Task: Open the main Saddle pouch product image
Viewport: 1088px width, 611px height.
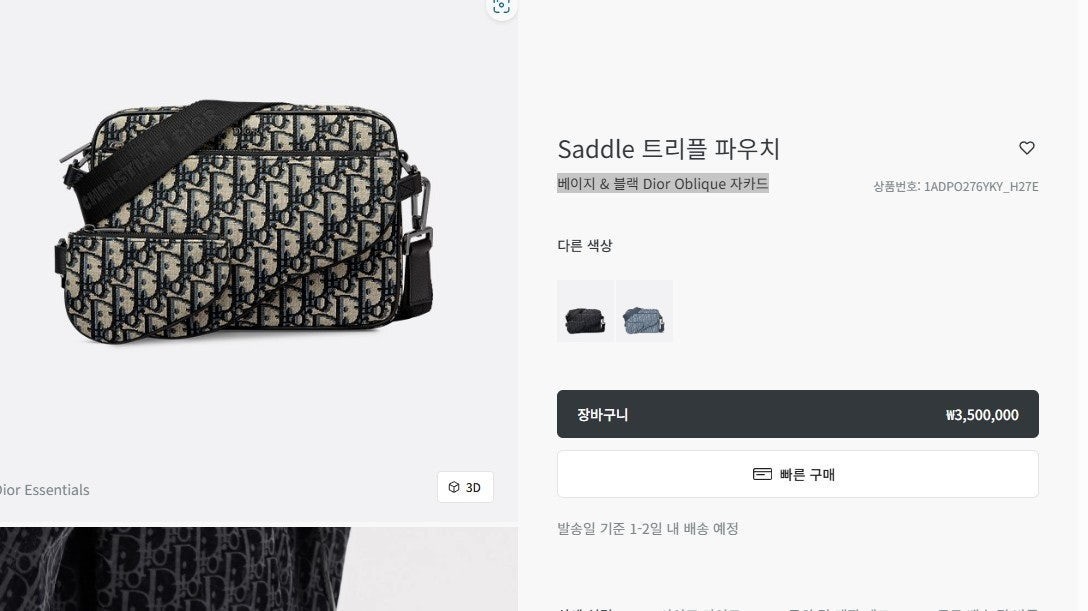Action: (x=246, y=222)
